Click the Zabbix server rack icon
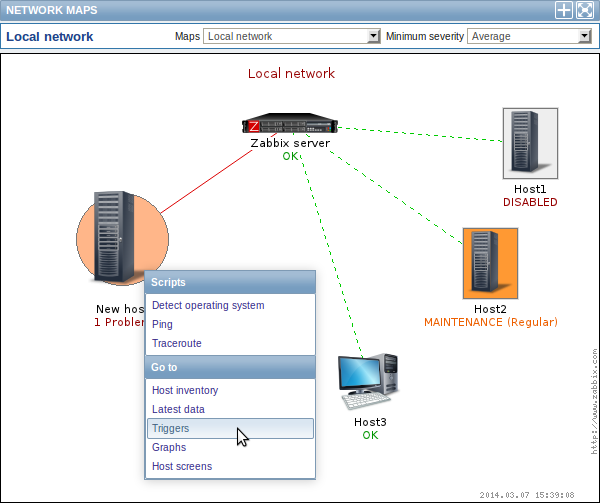Viewport: 600px width, 503px height. point(290,123)
